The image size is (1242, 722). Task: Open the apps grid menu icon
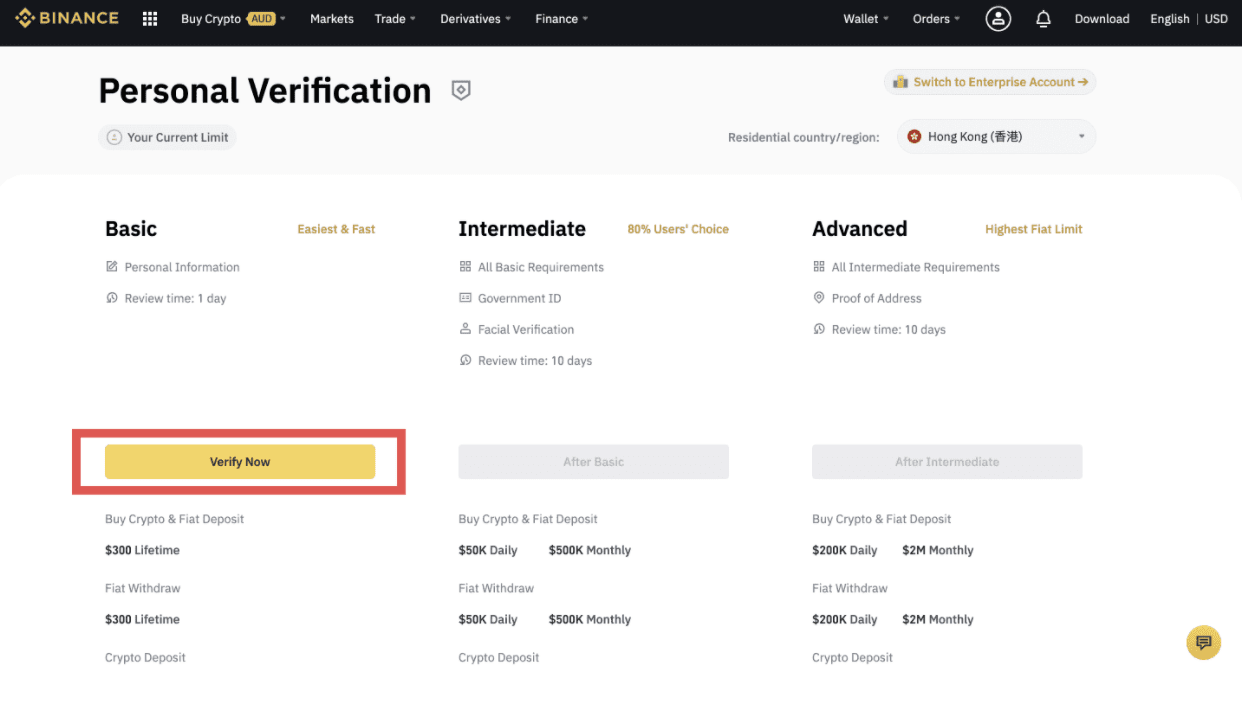(x=150, y=19)
